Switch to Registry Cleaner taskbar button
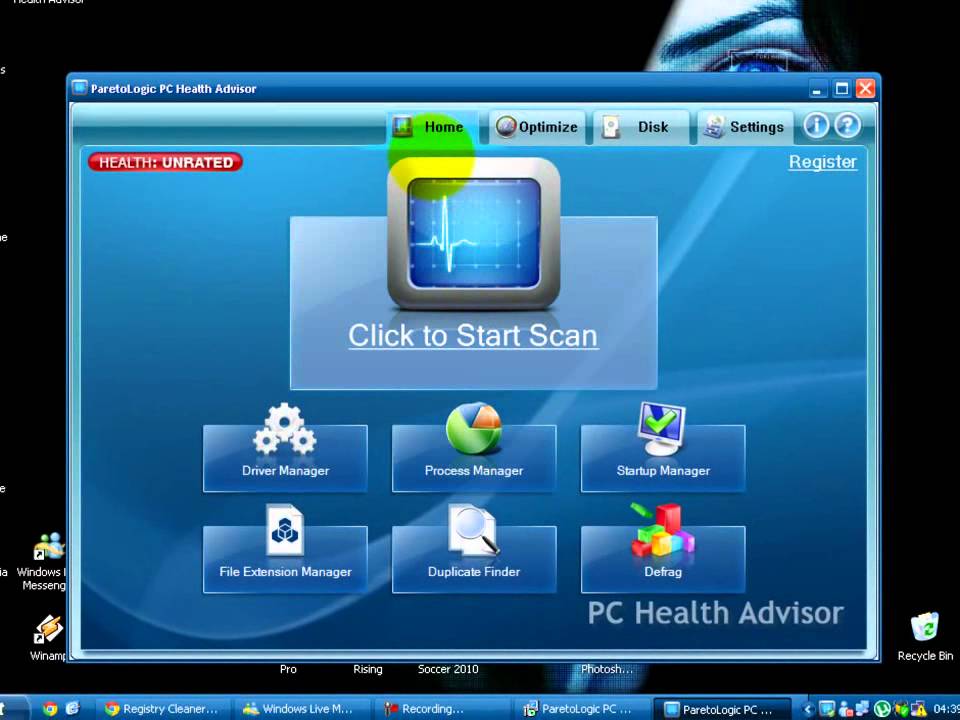 click(162, 709)
